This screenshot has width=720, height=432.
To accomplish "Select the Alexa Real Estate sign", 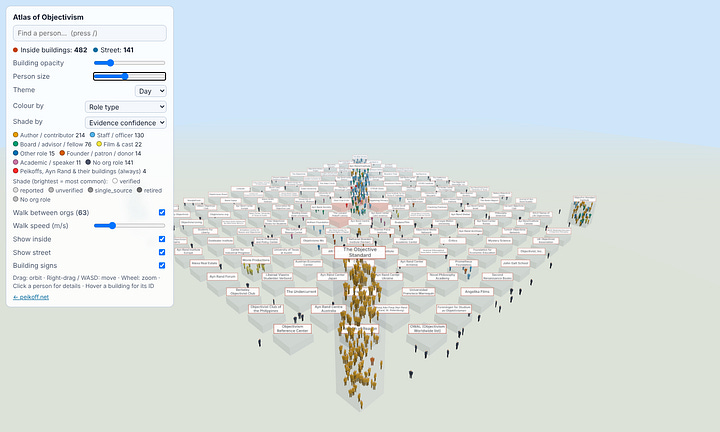I will click(204, 263).
